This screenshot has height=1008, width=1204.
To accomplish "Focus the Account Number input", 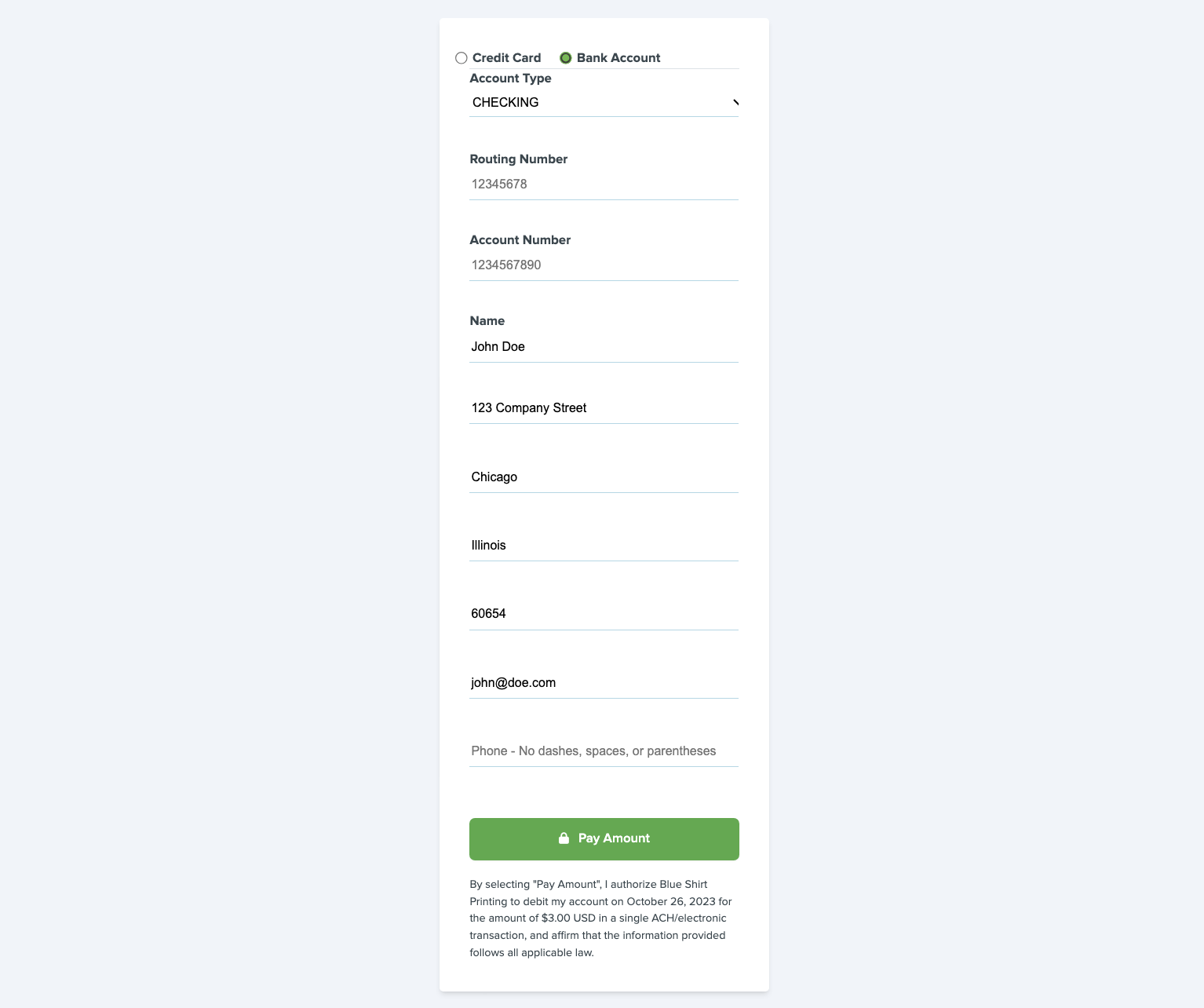I will 603,265.
